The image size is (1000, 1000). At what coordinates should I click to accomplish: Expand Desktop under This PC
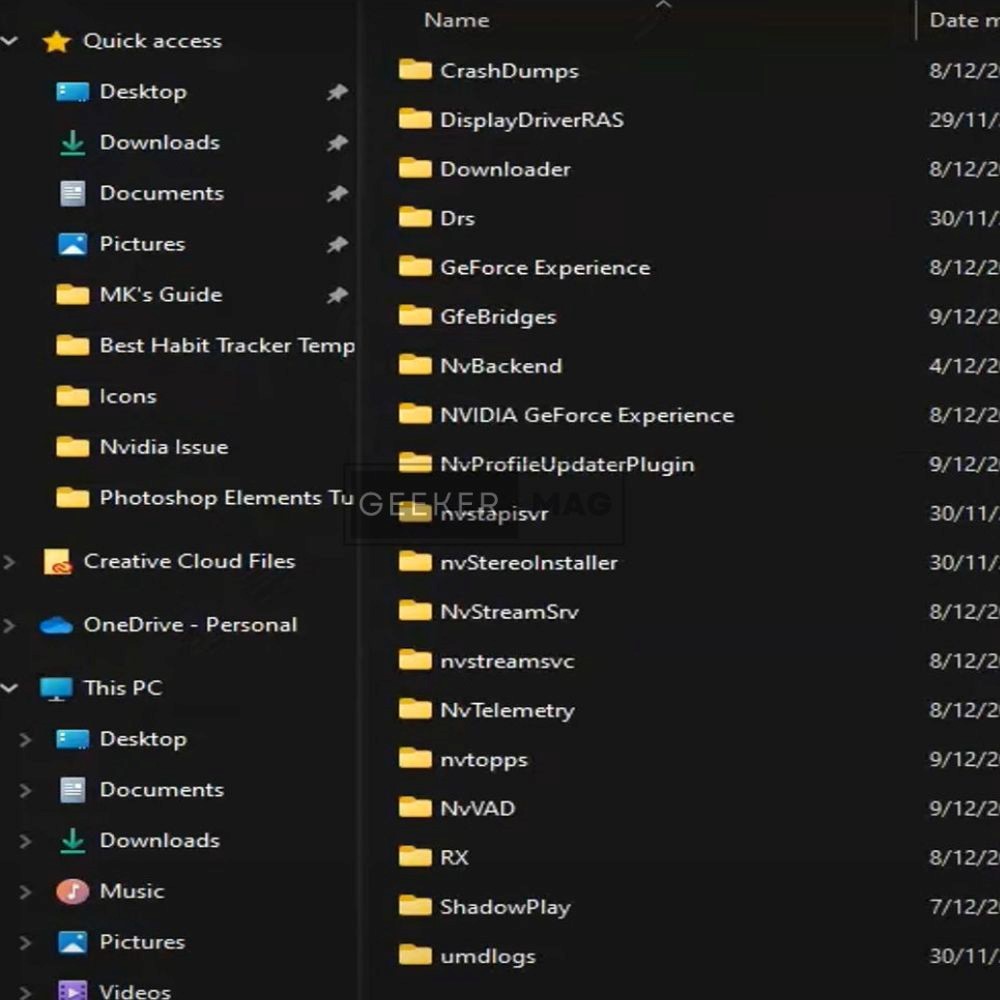(26, 740)
